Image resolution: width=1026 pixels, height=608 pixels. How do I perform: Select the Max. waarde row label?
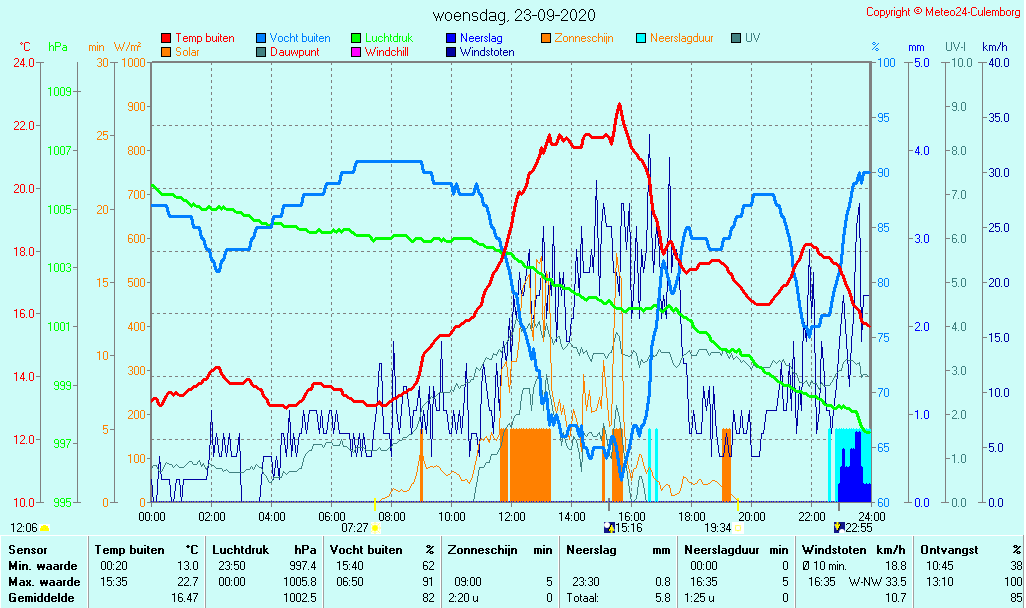point(44,582)
